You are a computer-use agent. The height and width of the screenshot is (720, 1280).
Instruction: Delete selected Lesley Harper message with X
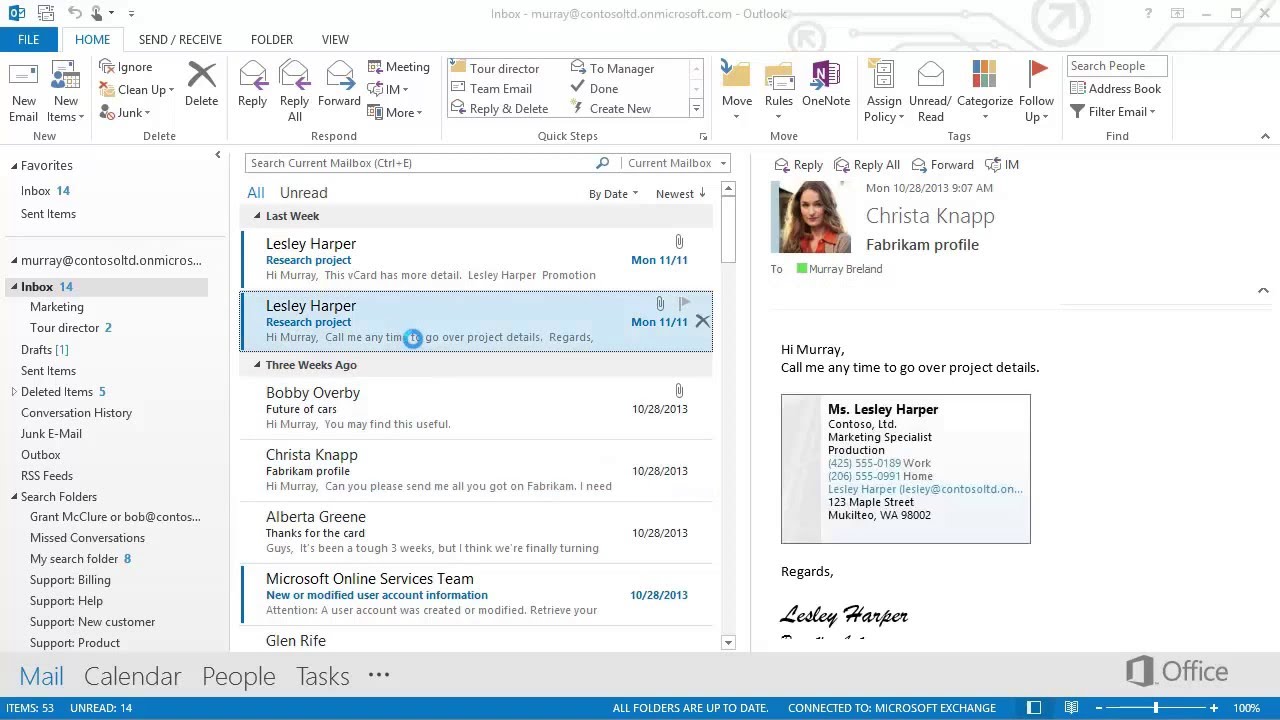click(702, 321)
